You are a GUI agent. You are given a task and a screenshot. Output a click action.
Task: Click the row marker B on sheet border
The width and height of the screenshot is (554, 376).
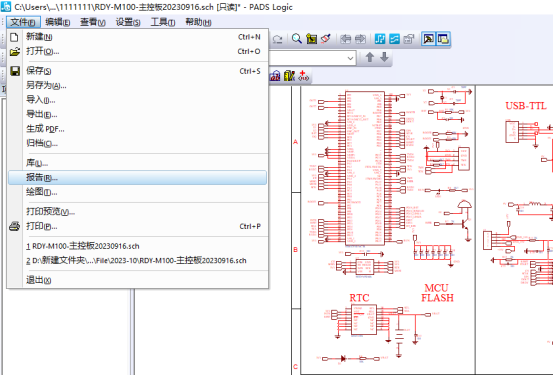point(296,249)
